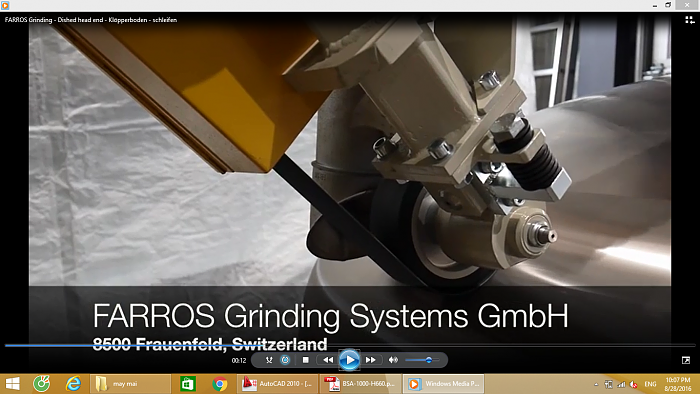Adjust the player volume slider
Viewport: 700px width, 394px height.
click(x=422, y=360)
